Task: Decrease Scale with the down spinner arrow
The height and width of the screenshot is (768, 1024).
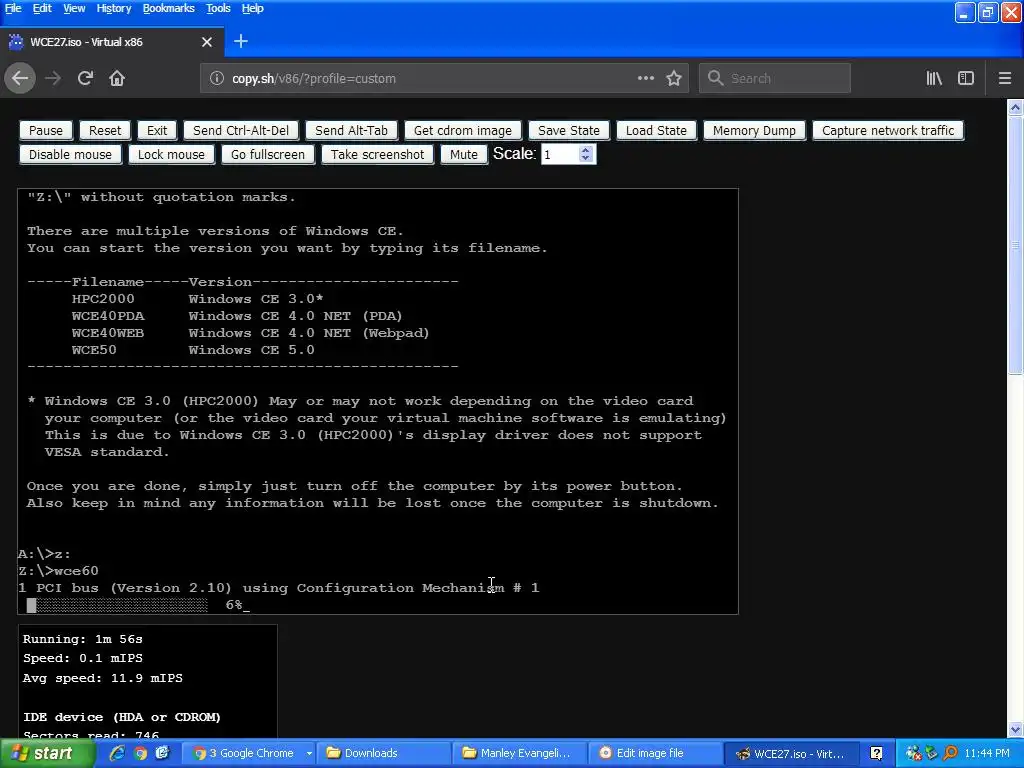Action: click(x=586, y=159)
